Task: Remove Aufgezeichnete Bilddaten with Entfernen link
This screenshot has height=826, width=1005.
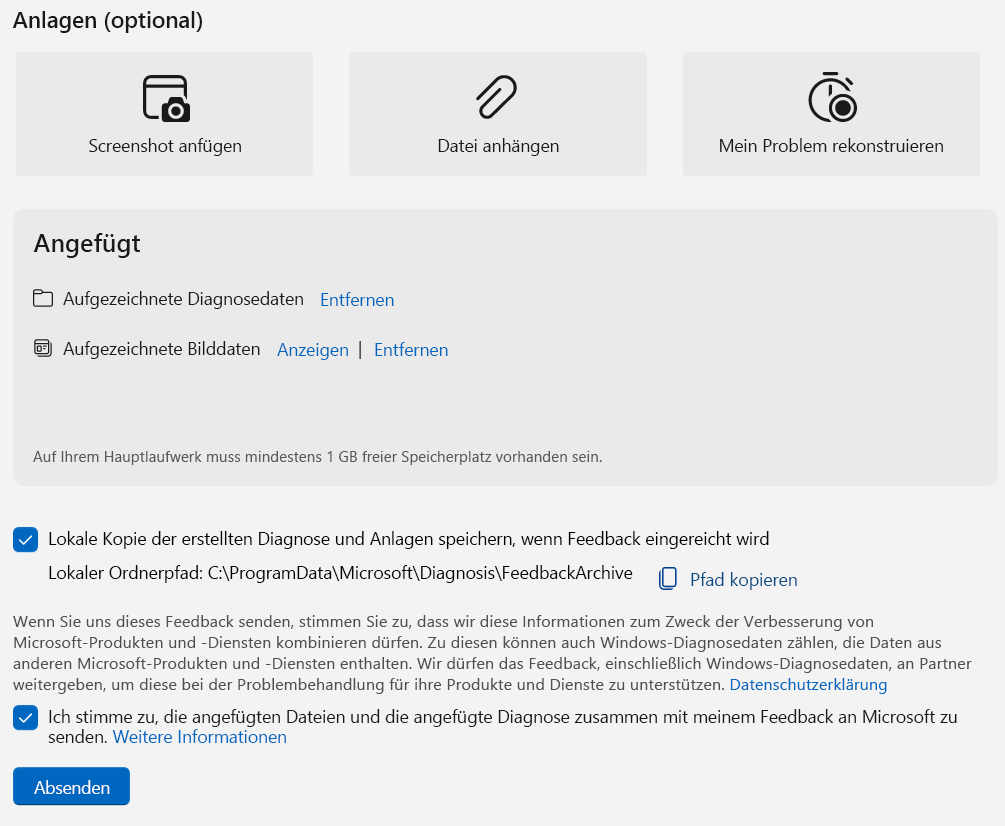Action: [411, 350]
